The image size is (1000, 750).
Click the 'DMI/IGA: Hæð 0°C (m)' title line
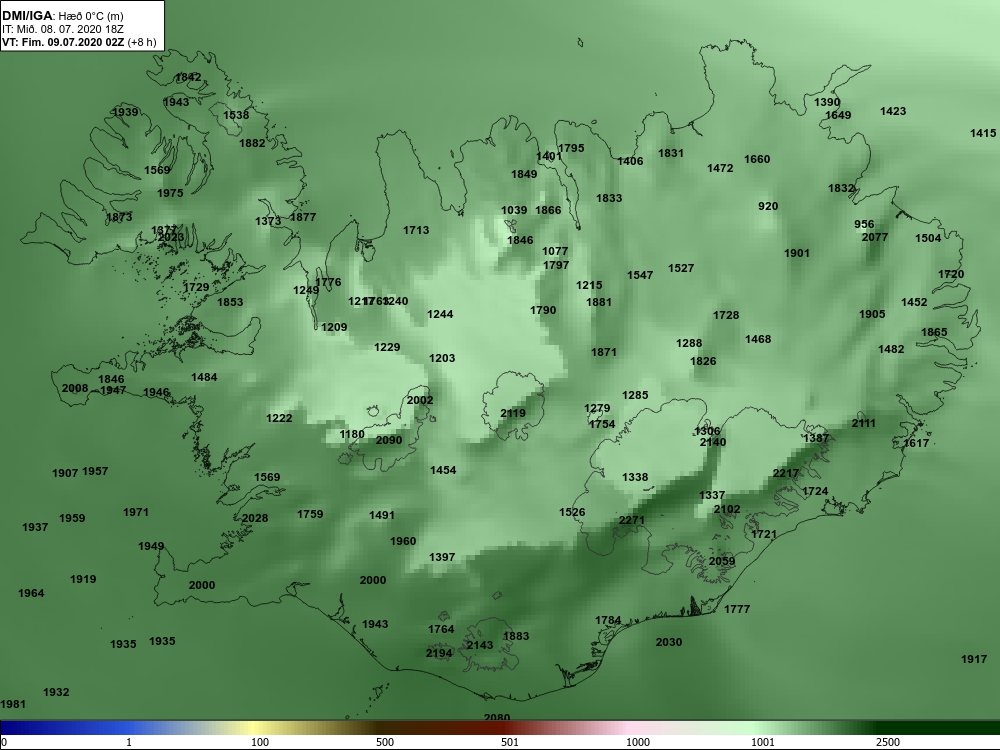click(62, 17)
